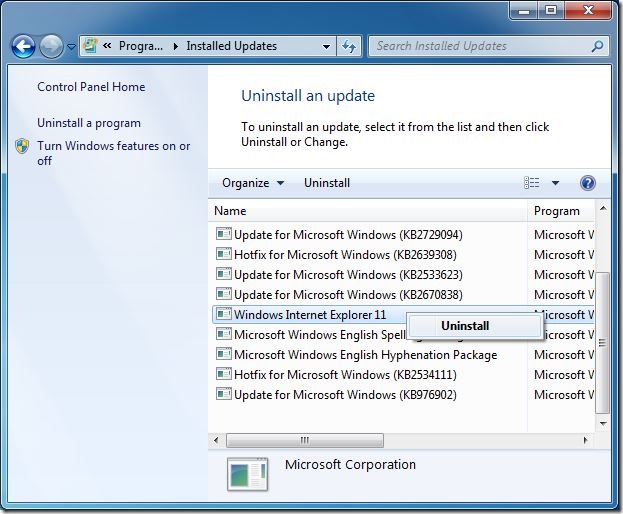
Task: Choose Uninstall from the context menu
Action: click(475, 326)
